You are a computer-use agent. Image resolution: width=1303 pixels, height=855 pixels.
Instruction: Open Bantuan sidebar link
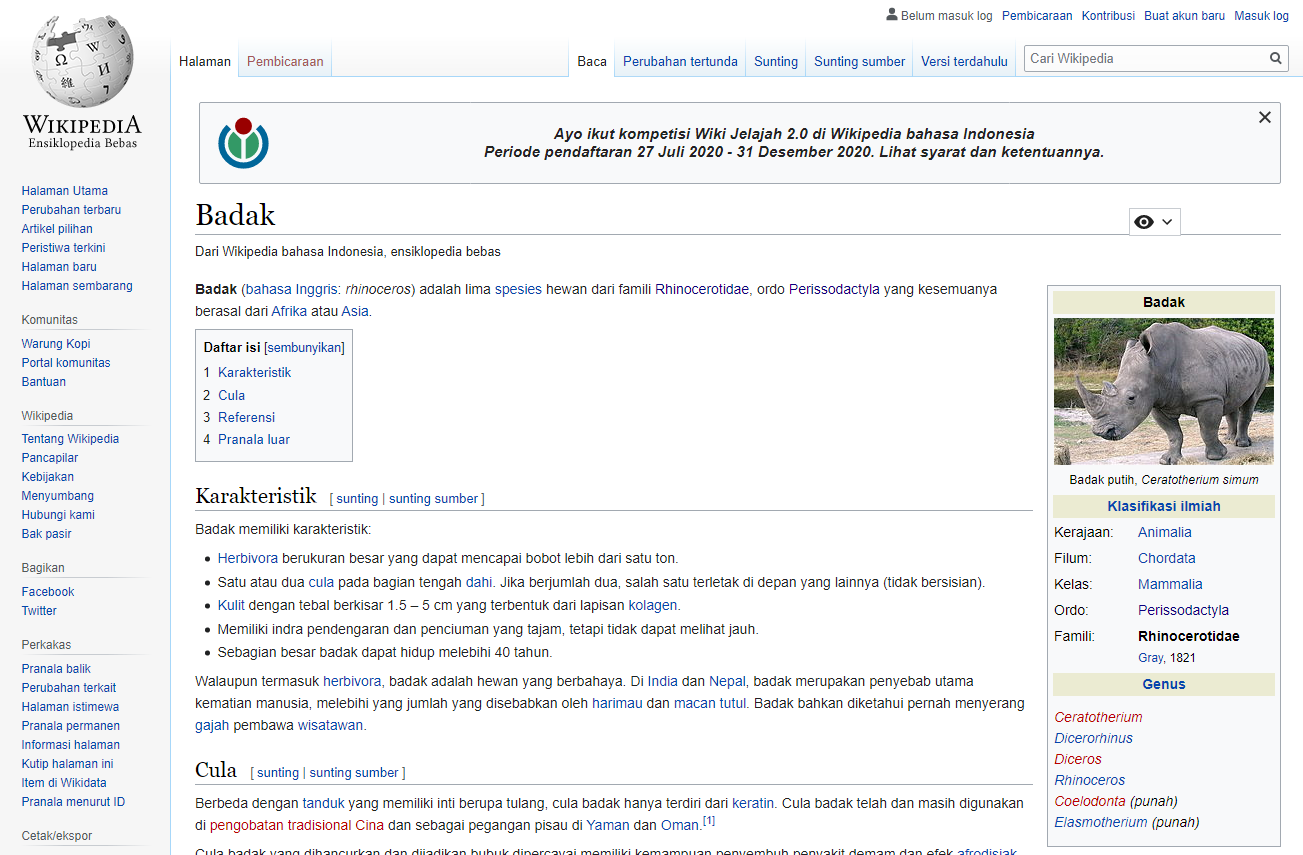[44, 382]
